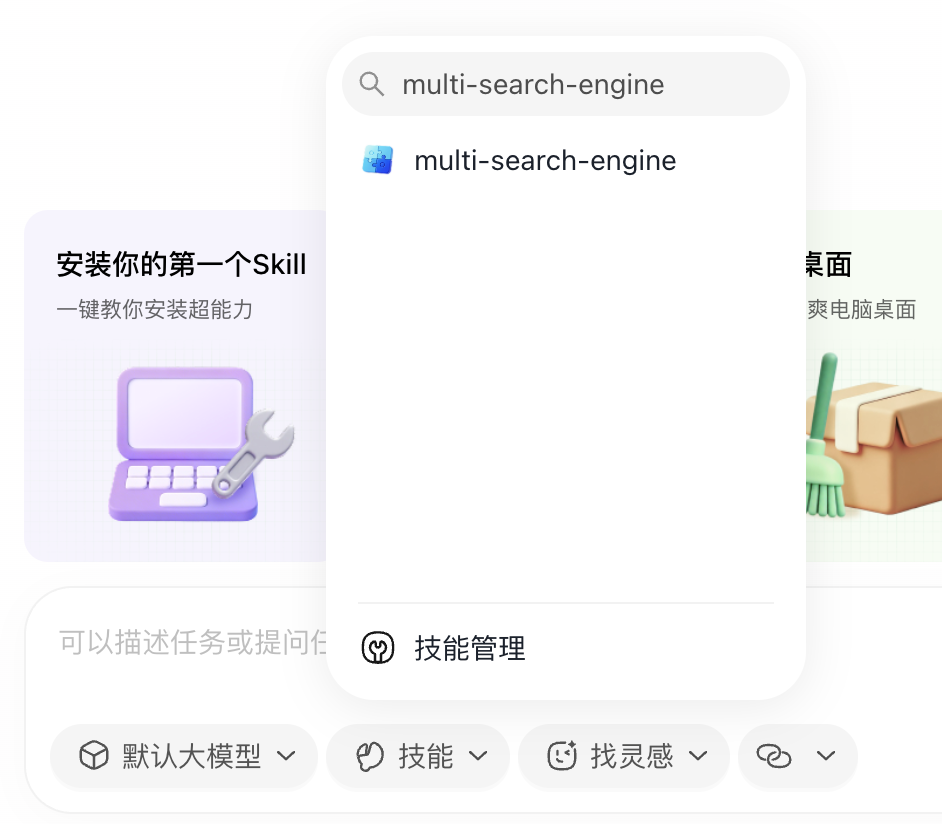
Task: Click the magnifier search icon
Action: tap(371, 84)
